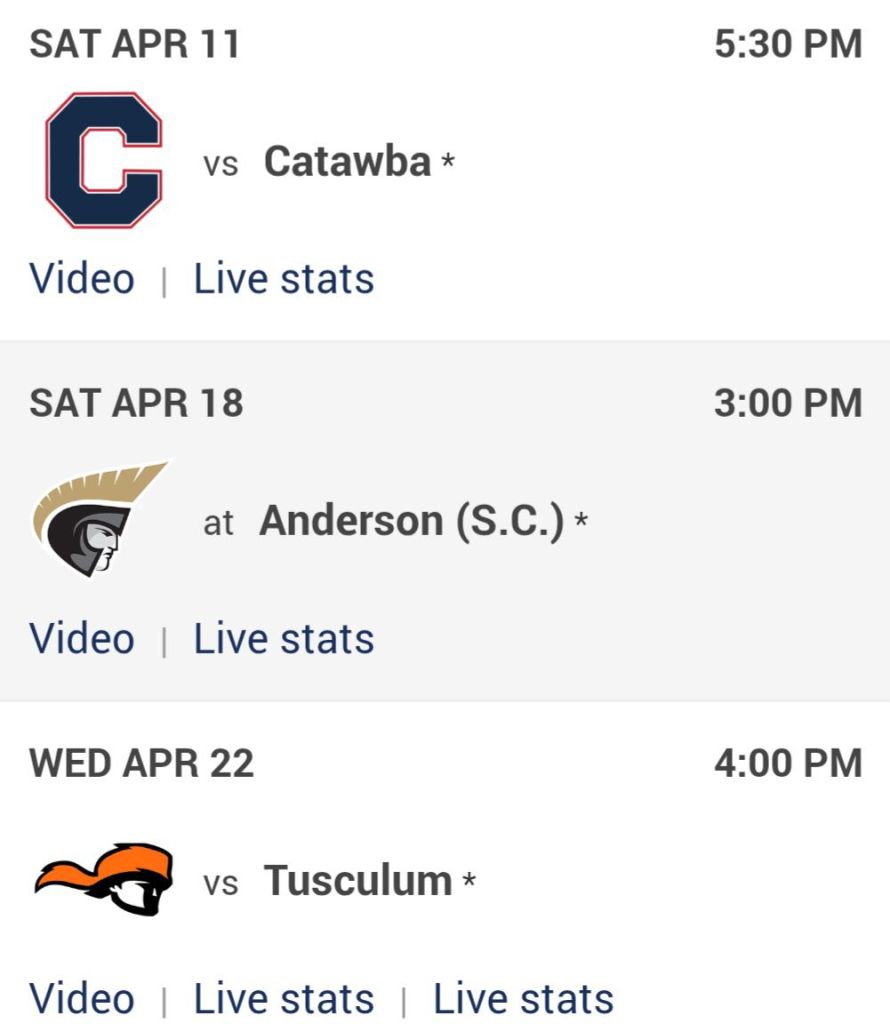The width and height of the screenshot is (890, 1024).
Task: Select the SAT APR 11 date heading
Action: click(135, 44)
